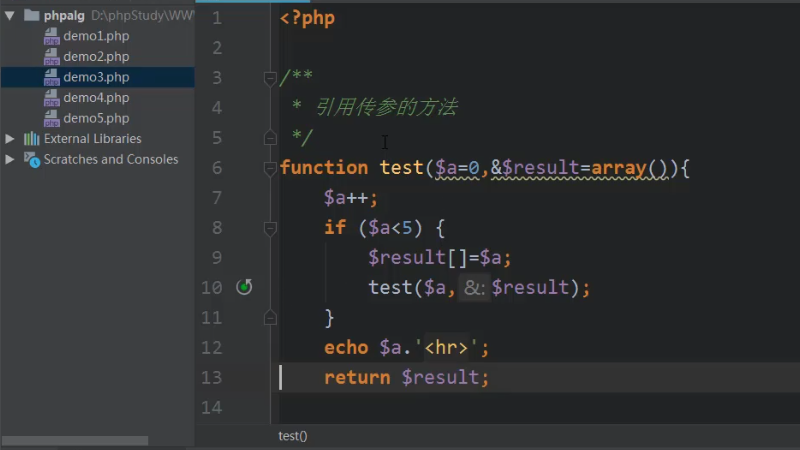
Task: Expand External Libraries node
Action: (x=9, y=138)
